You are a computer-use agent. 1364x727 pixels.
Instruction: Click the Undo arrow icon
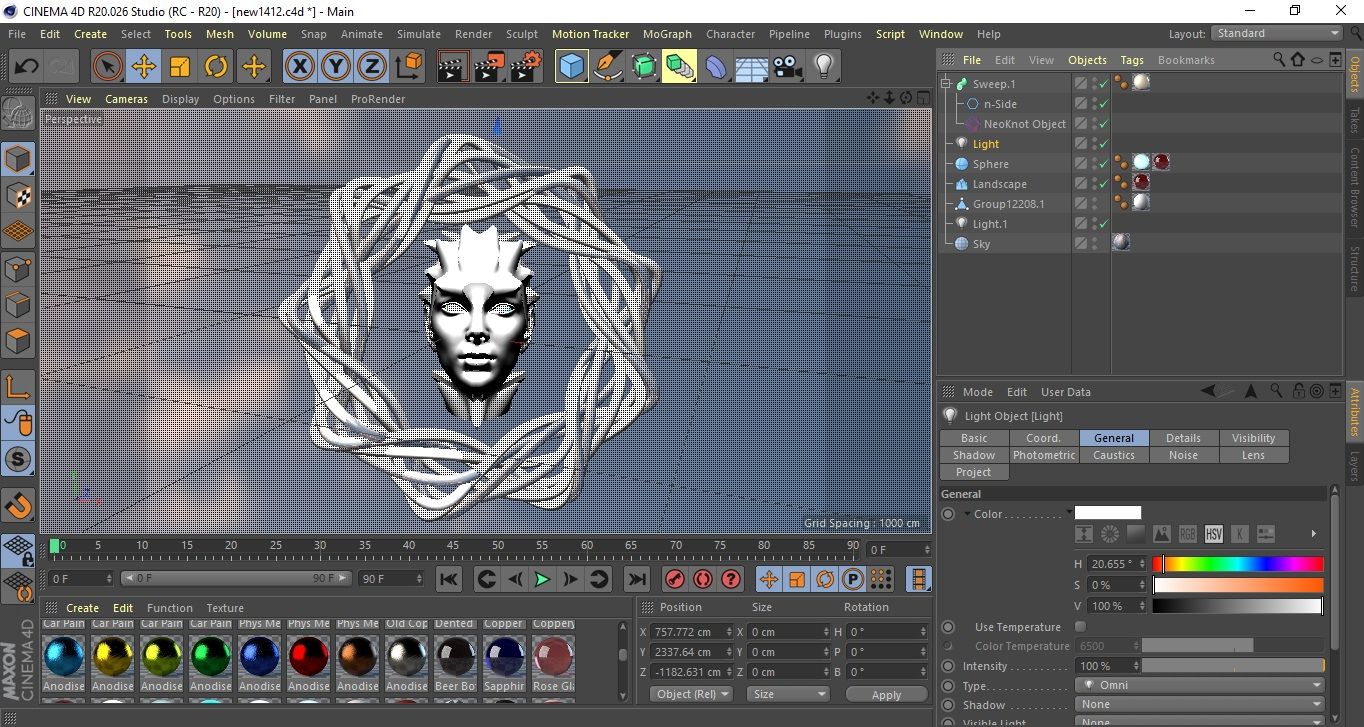coord(27,67)
